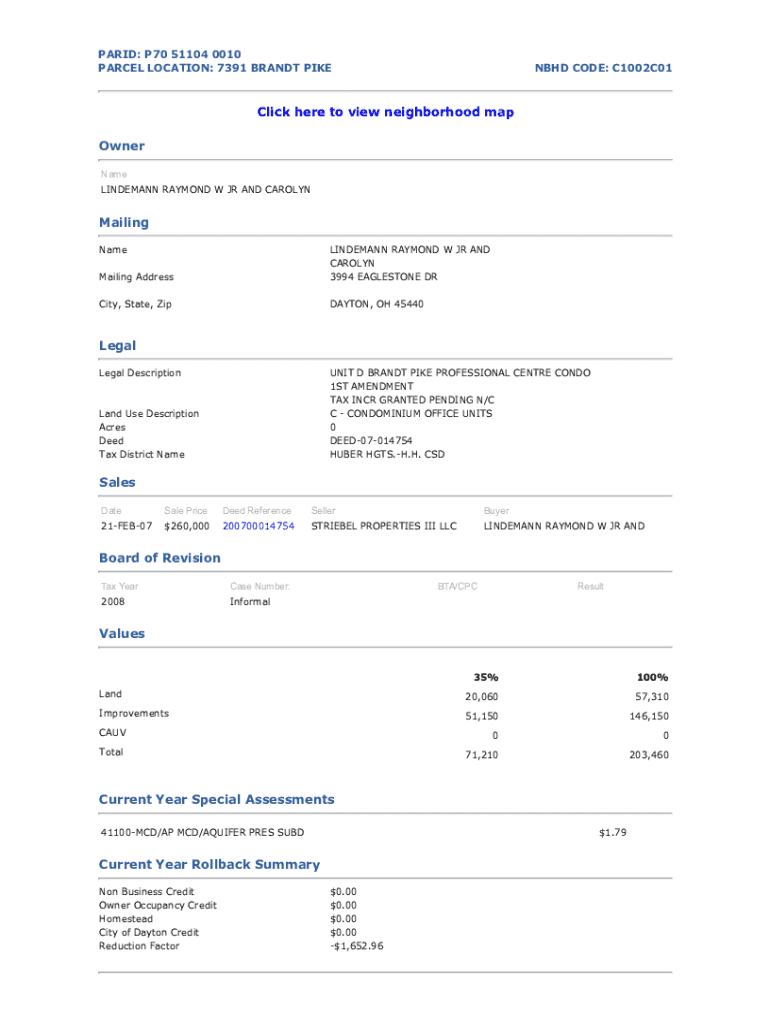Click the Values section heading
Screen dimensions: 770x1024
[121, 633]
